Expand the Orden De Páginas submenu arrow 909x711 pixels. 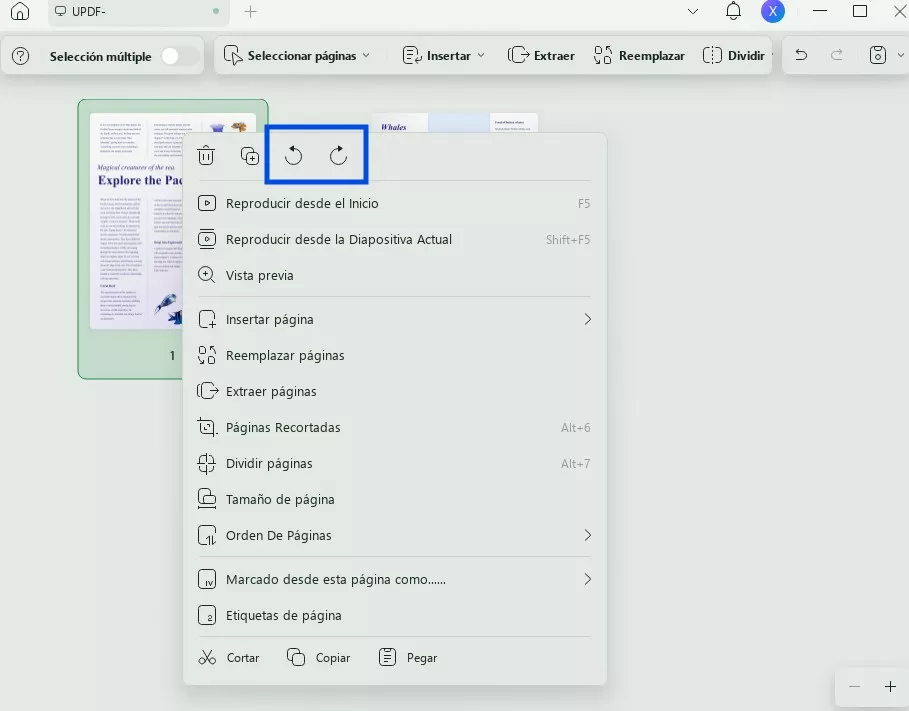587,535
